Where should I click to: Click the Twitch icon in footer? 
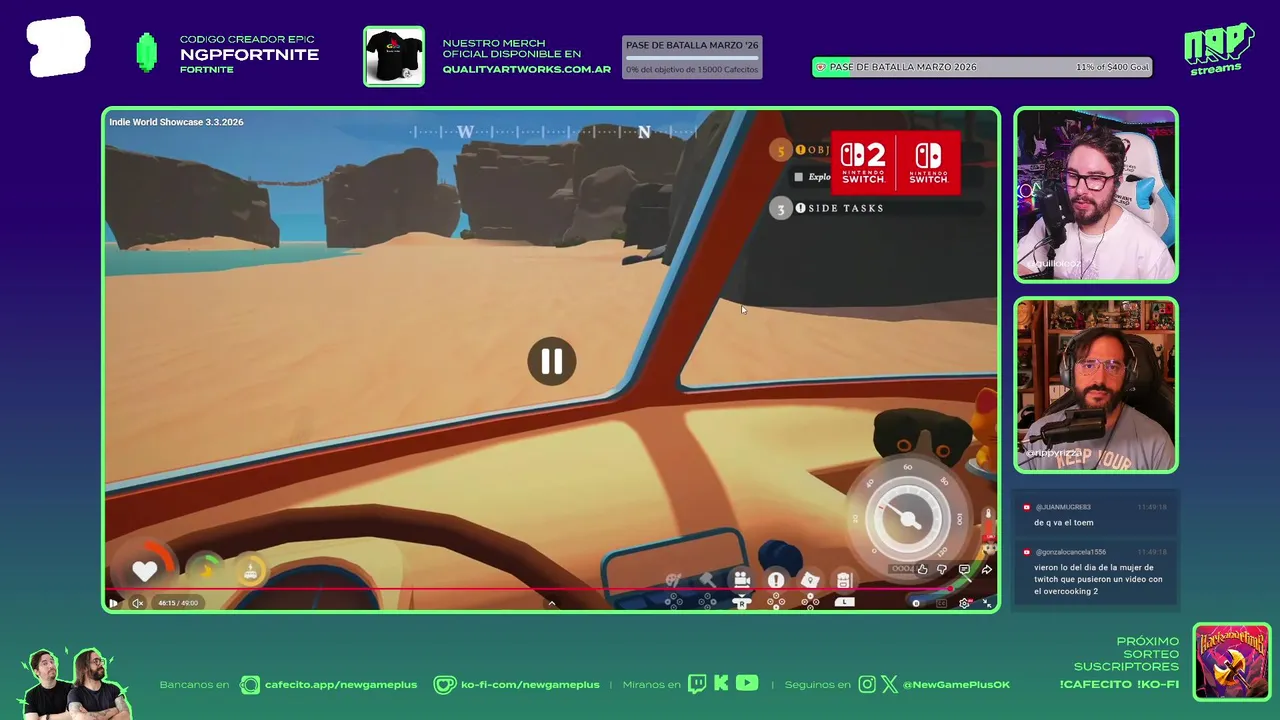(697, 684)
